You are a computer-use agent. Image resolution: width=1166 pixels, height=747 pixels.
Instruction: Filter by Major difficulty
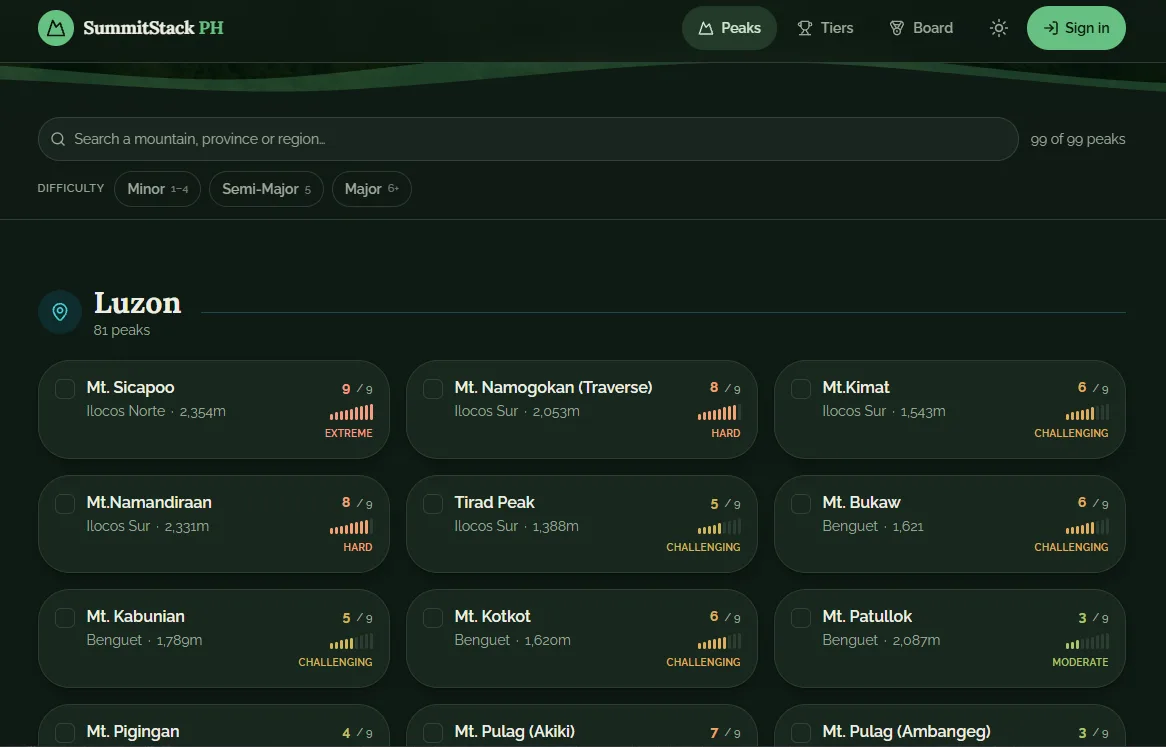[x=372, y=189]
